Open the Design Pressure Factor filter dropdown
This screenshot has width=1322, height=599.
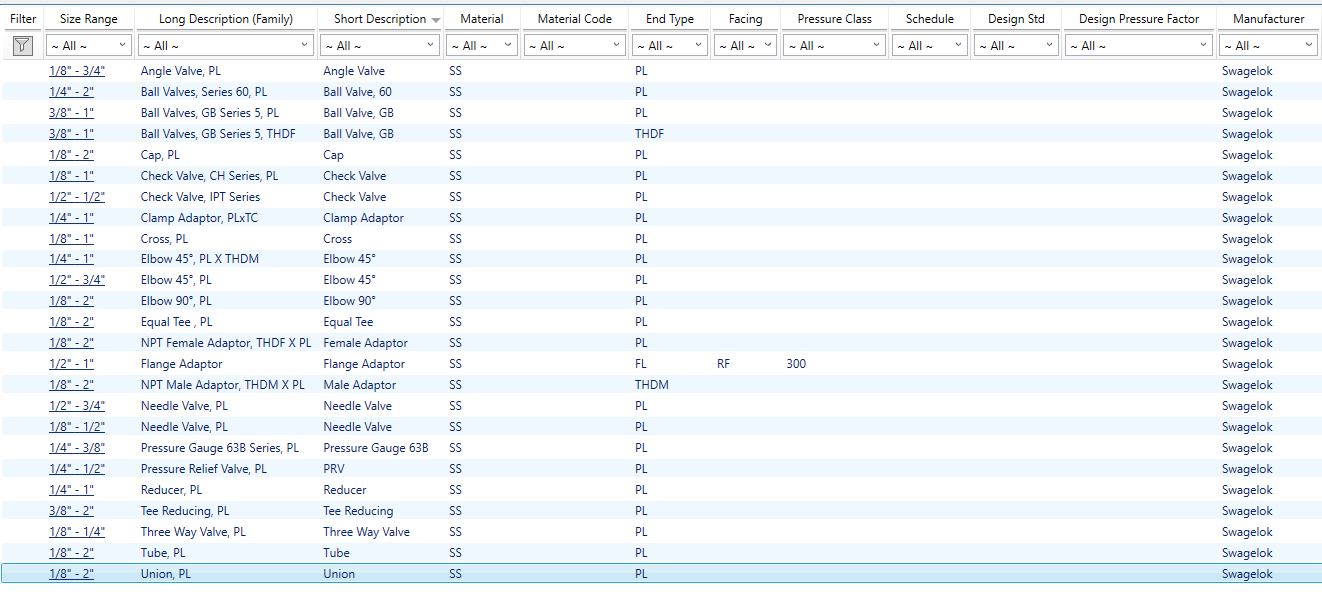click(1139, 45)
